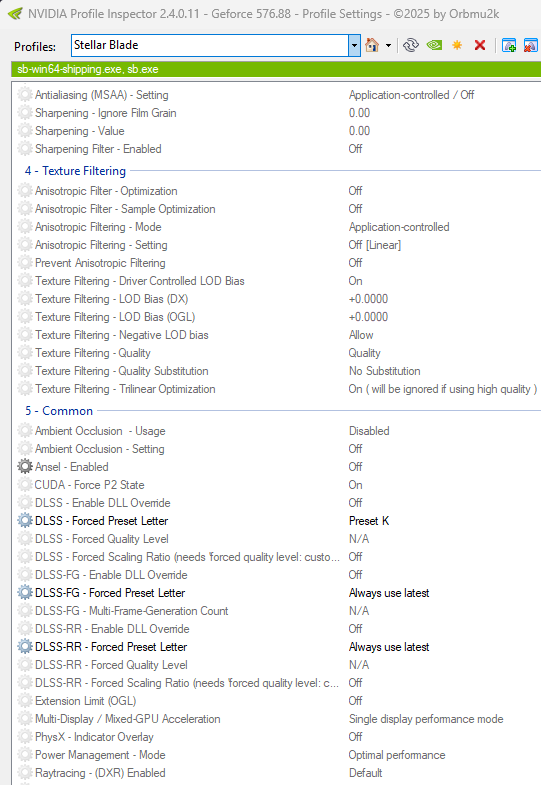The width and height of the screenshot is (541, 785).
Task: Select the CUDA - Force P2 State setting
Action: [90, 485]
